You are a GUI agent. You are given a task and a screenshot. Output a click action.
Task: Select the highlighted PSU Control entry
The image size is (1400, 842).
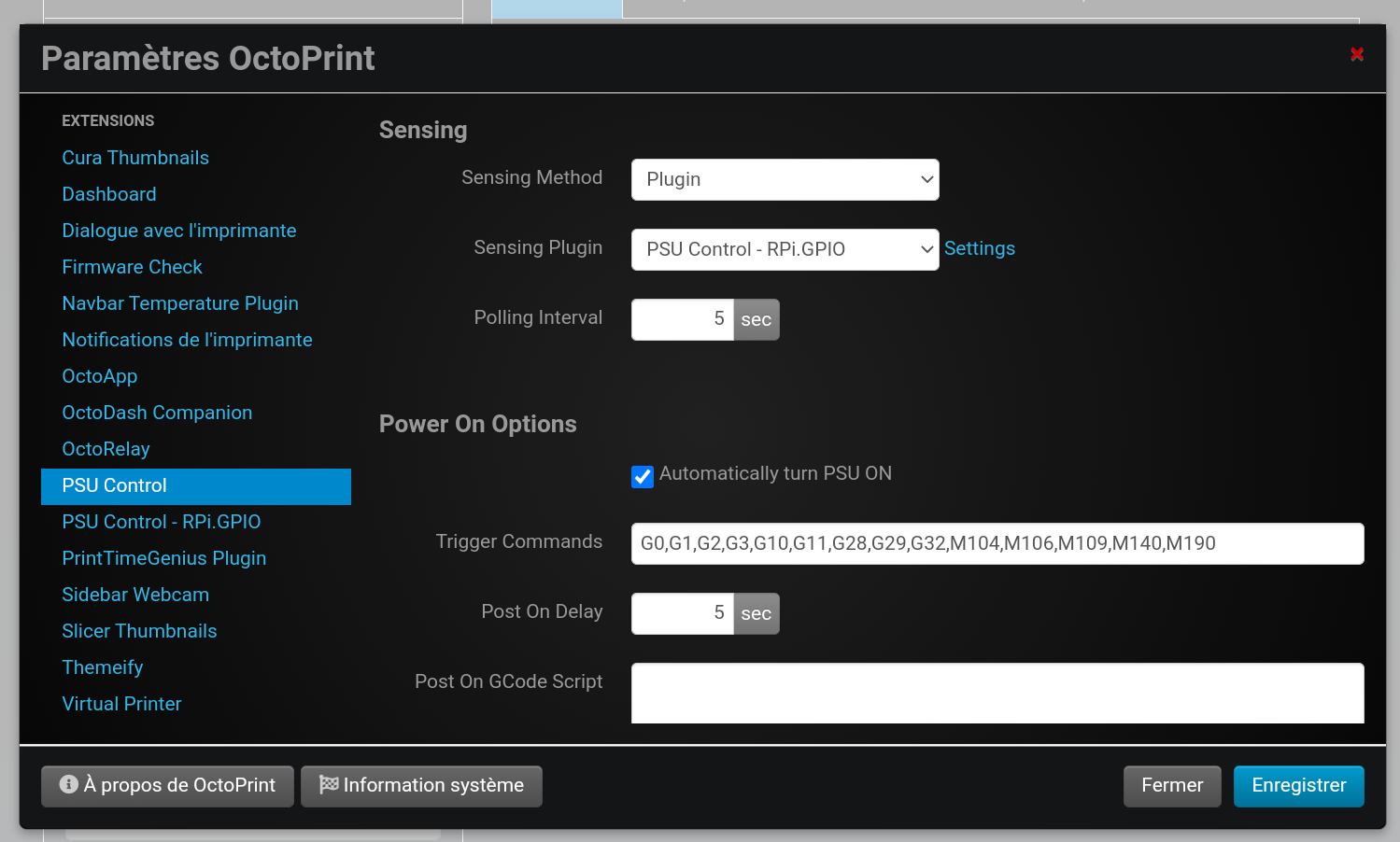[196, 486]
